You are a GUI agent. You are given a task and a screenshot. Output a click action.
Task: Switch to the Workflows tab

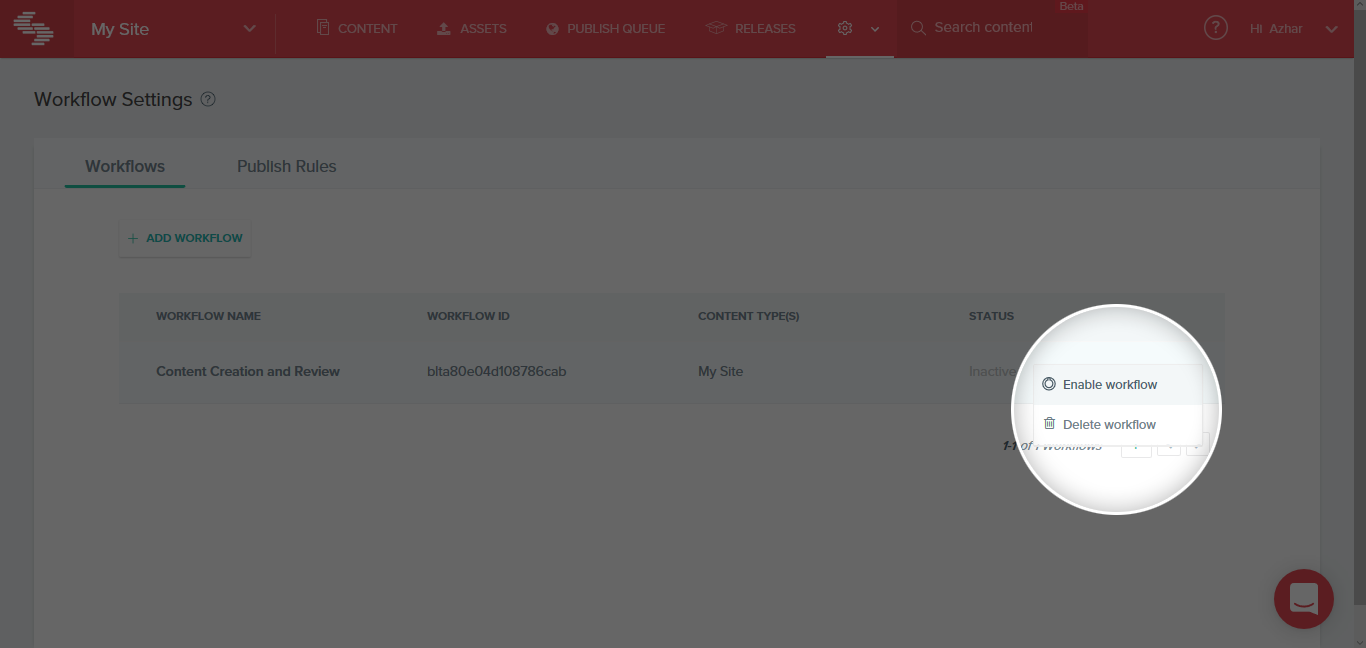[125, 166]
